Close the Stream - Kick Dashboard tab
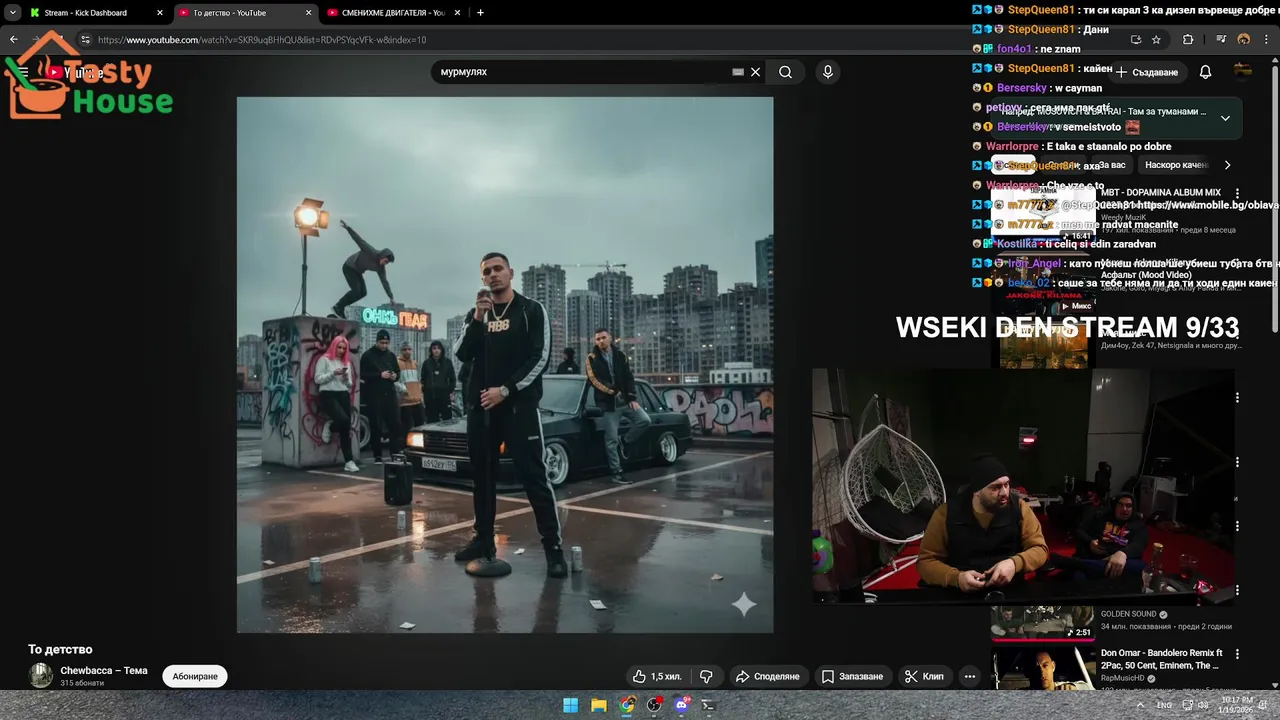Image resolution: width=1280 pixels, height=720 pixels. coord(159,13)
